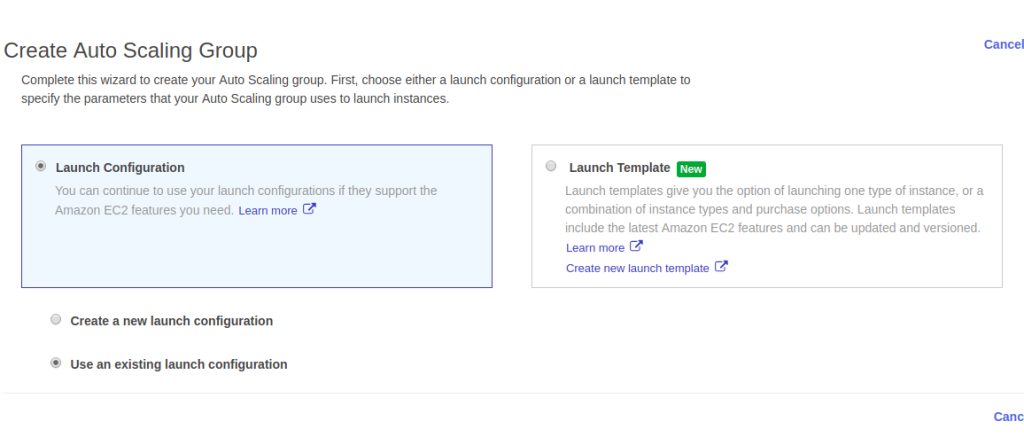Viewport: 1024px width, 437px height.
Task: Click the Cancel link at the bottom right
Action: [1007, 417]
